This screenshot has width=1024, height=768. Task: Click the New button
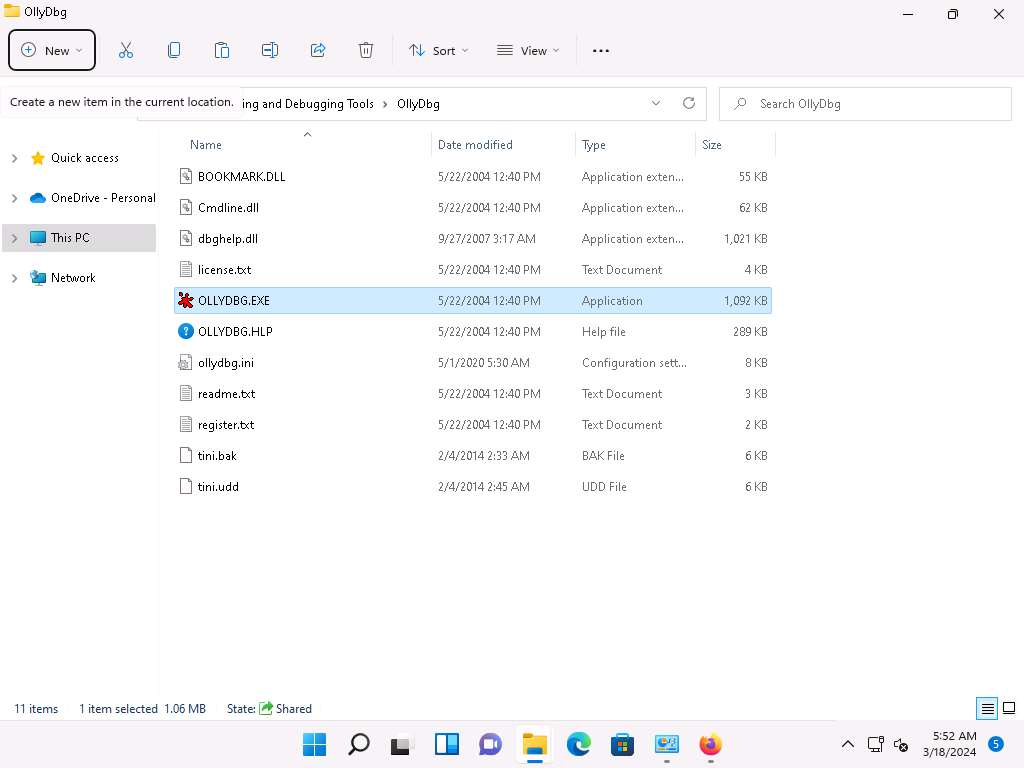(52, 50)
